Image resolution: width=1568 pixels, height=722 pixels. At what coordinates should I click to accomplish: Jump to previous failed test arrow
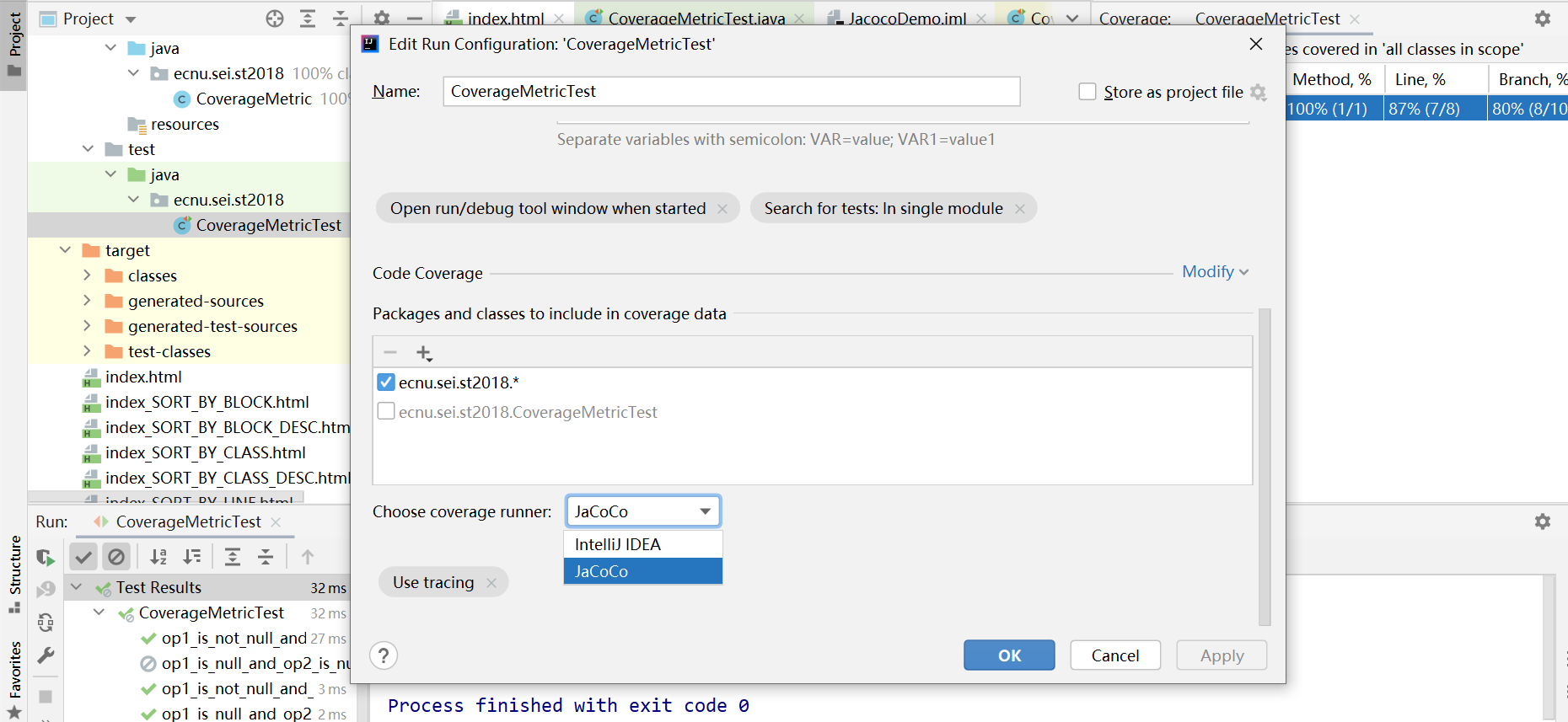click(308, 557)
